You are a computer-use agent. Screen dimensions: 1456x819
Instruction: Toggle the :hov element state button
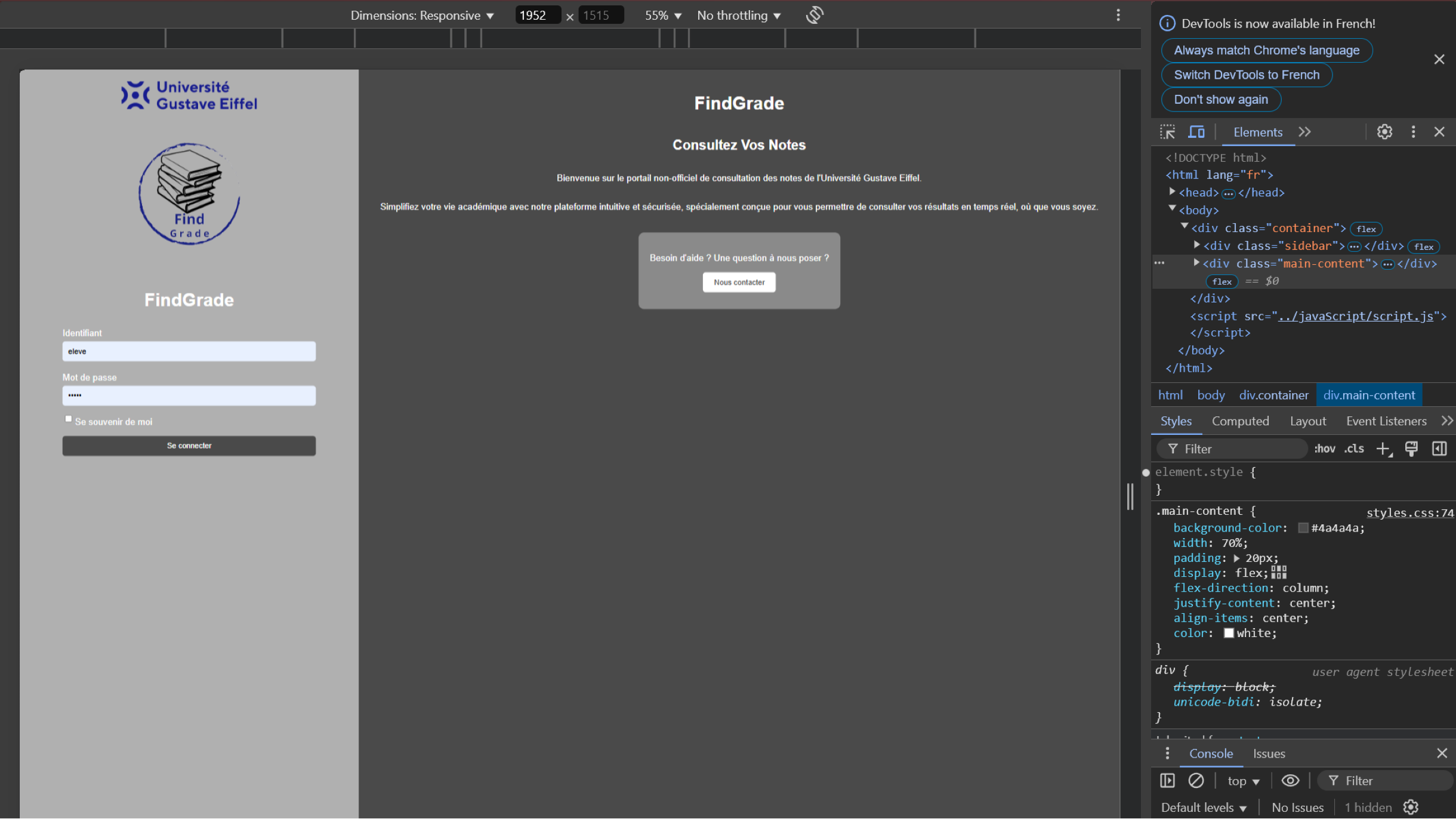(x=1324, y=449)
